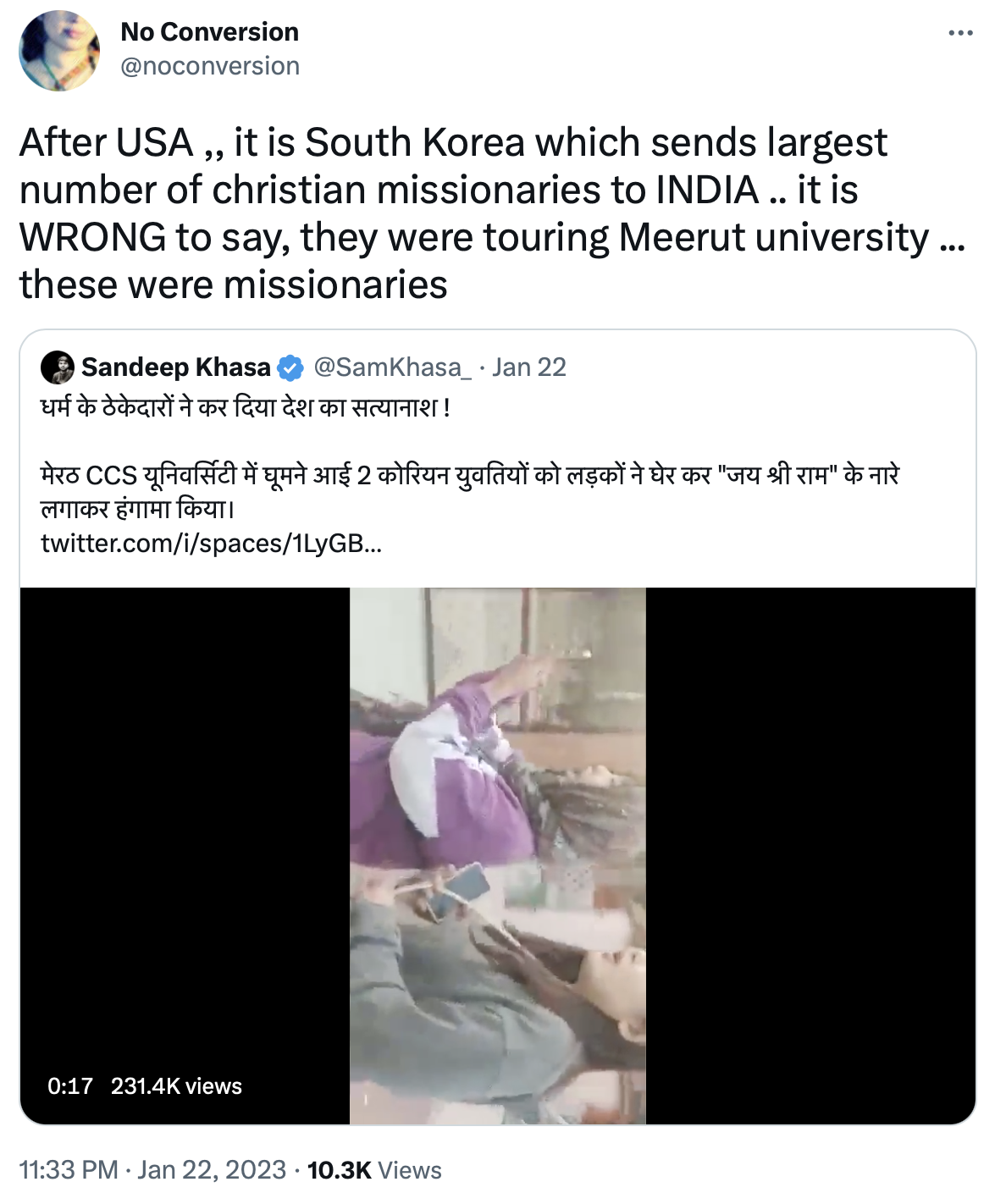Open the 11:33 PM Jan 22, 2023 timestamp
The image size is (995, 1204).
pos(152,1170)
